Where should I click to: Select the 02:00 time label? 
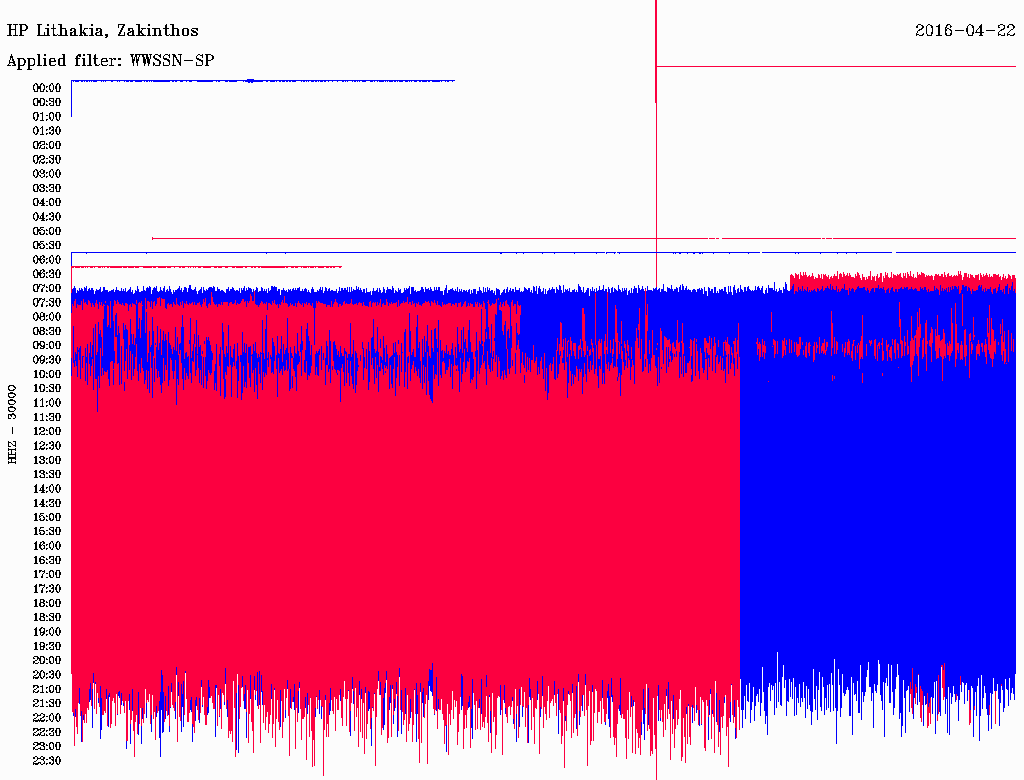47,145
